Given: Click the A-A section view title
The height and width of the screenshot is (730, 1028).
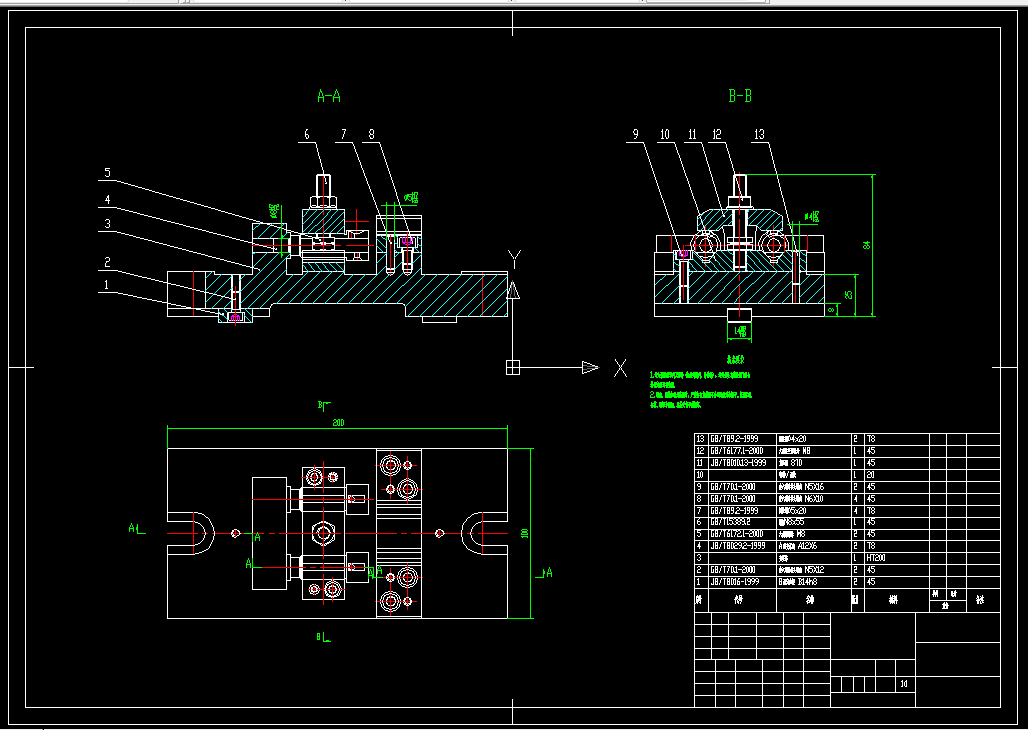Looking at the screenshot, I should pyautogui.click(x=328, y=96).
